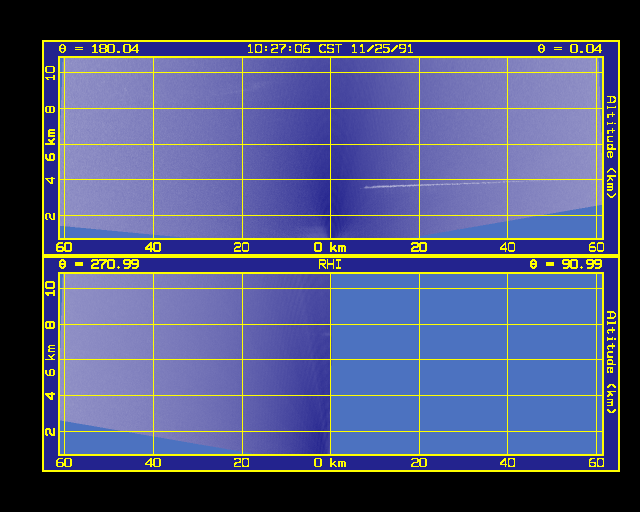This screenshot has width=640, height=512.
Task: Click the 8 altitude tick in upper panel
Action: click(x=51, y=109)
